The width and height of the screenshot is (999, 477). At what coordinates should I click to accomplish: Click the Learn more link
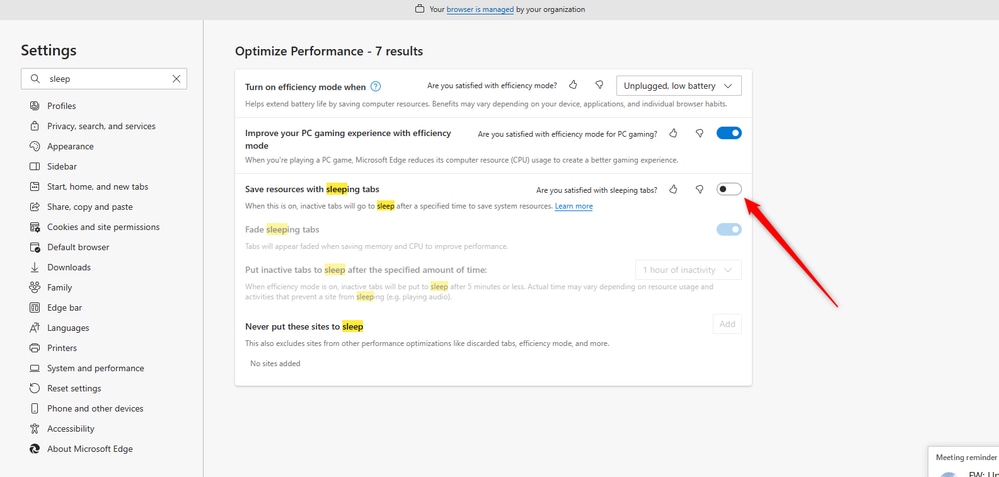tap(573, 206)
